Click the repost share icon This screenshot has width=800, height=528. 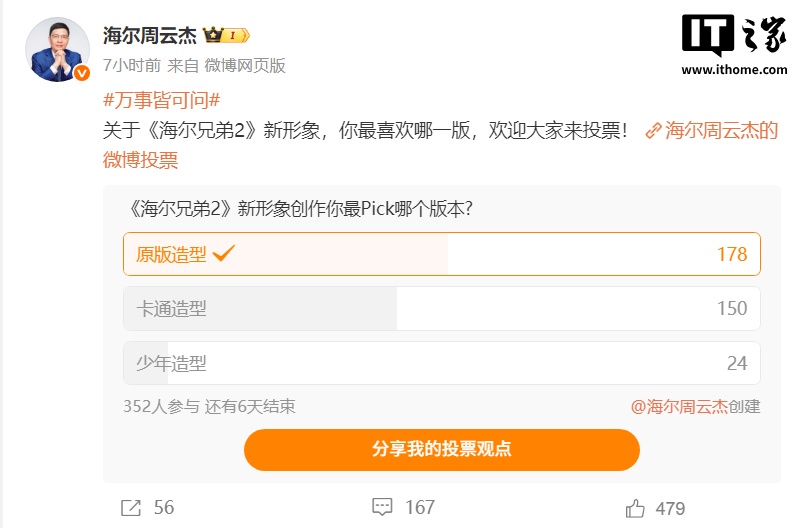click(131, 508)
